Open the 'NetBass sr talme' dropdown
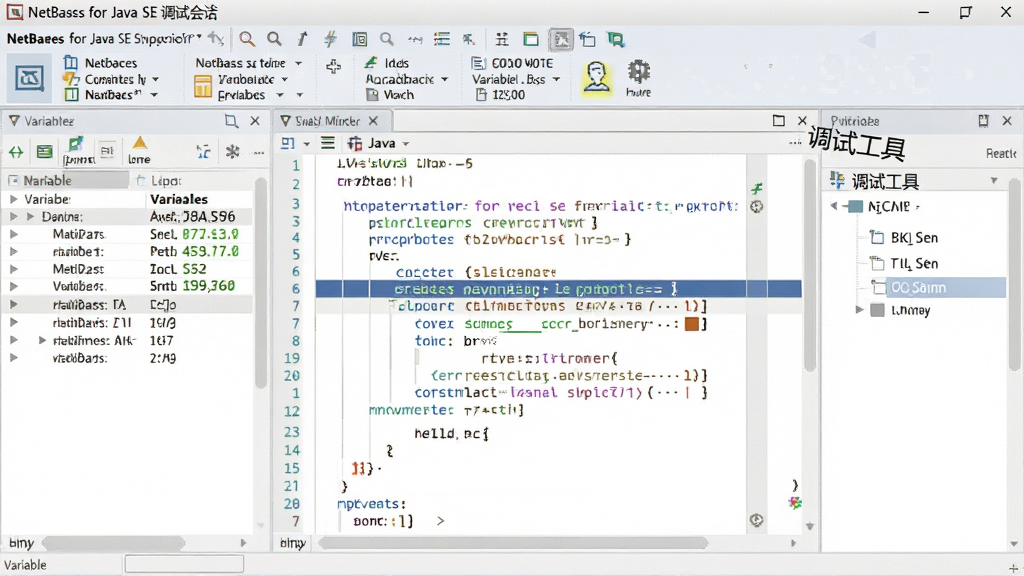Image resolution: width=1024 pixels, height=576 pixels. click(x=298, y=63)
